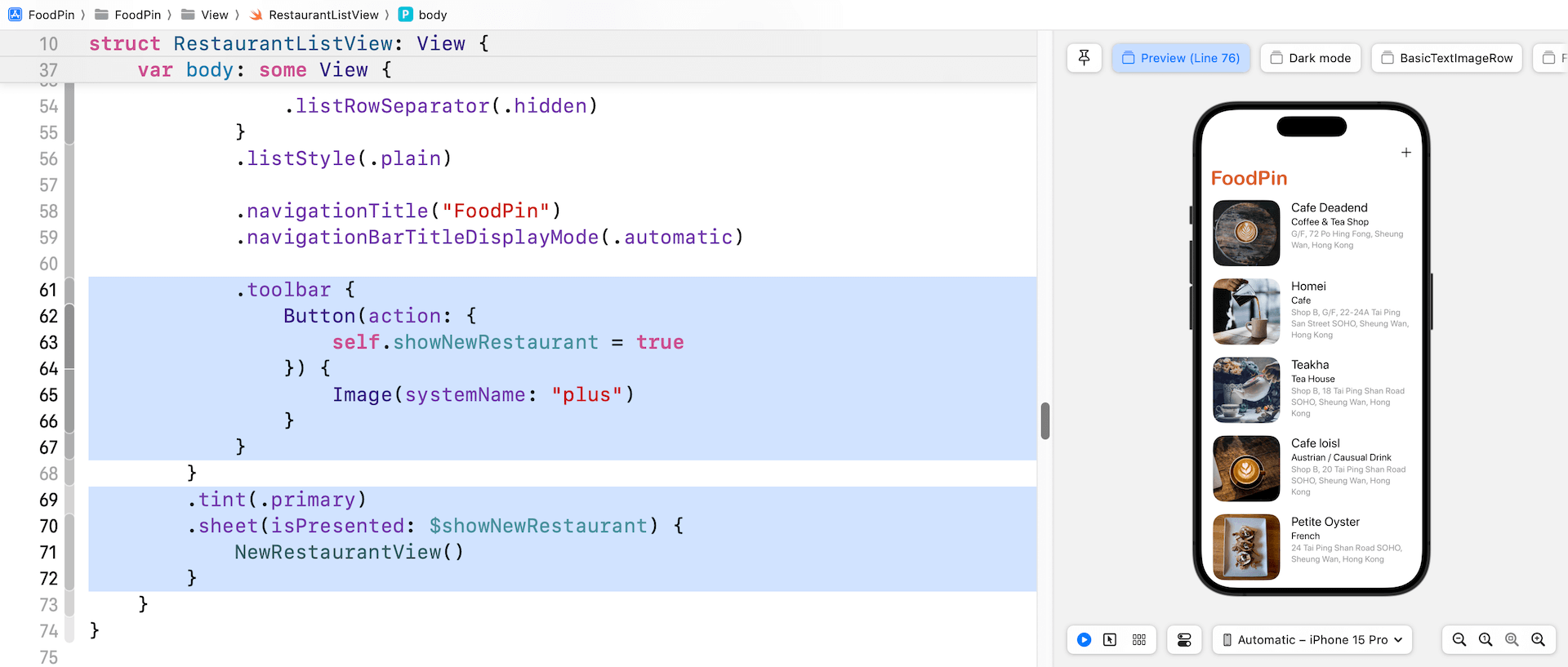Click the View folder breadcrumb

pyautogui.click(x=206, y=15)
